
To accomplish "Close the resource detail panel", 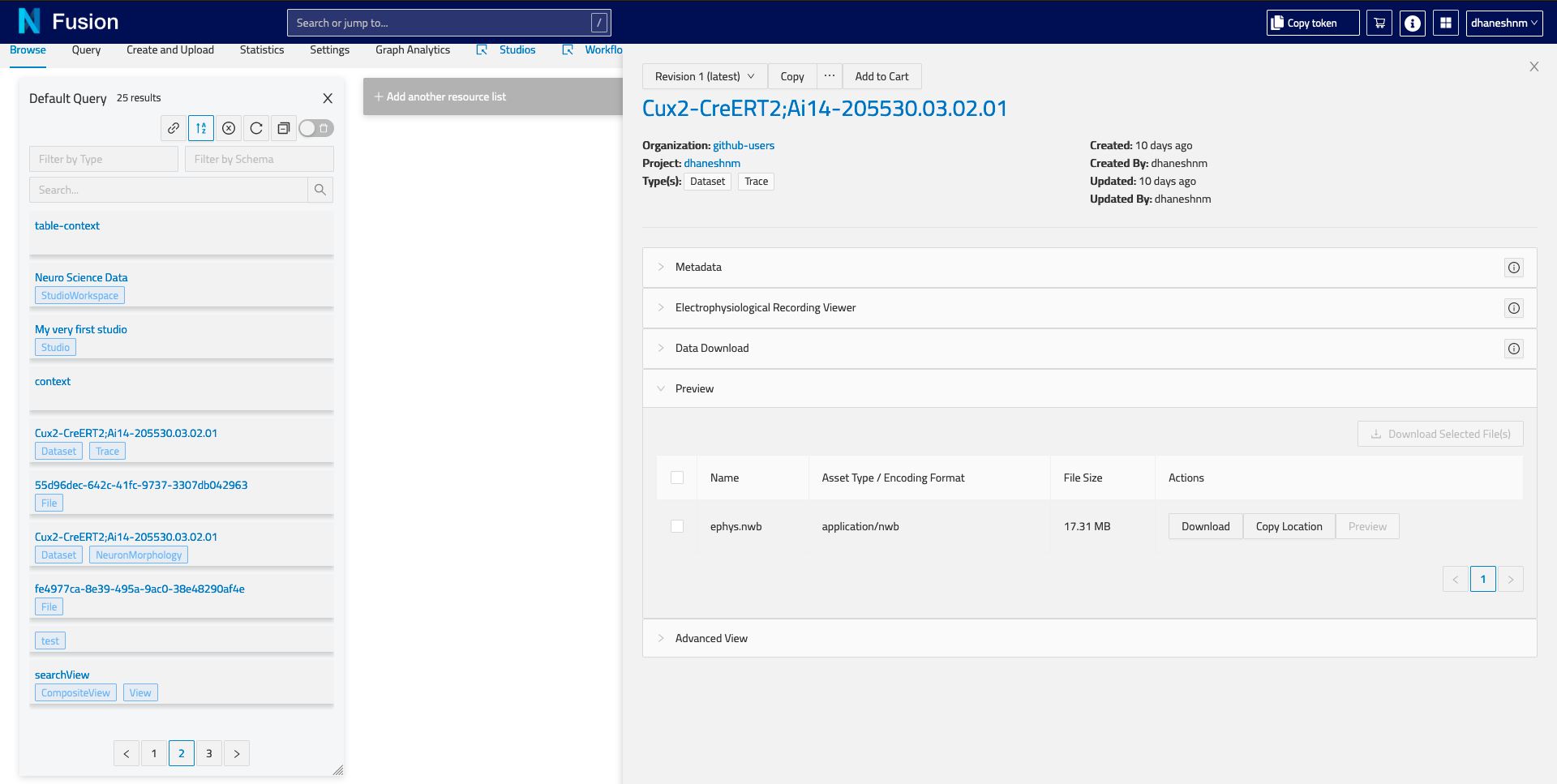I will 1534,66.
